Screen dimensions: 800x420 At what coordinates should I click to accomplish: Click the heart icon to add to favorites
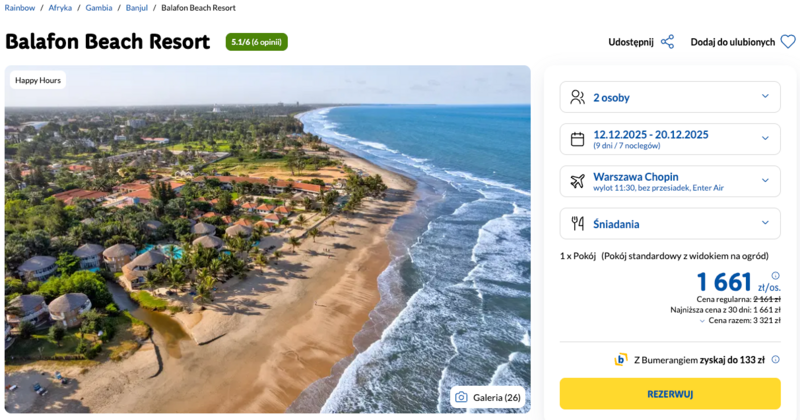click(x=788, y=42)
